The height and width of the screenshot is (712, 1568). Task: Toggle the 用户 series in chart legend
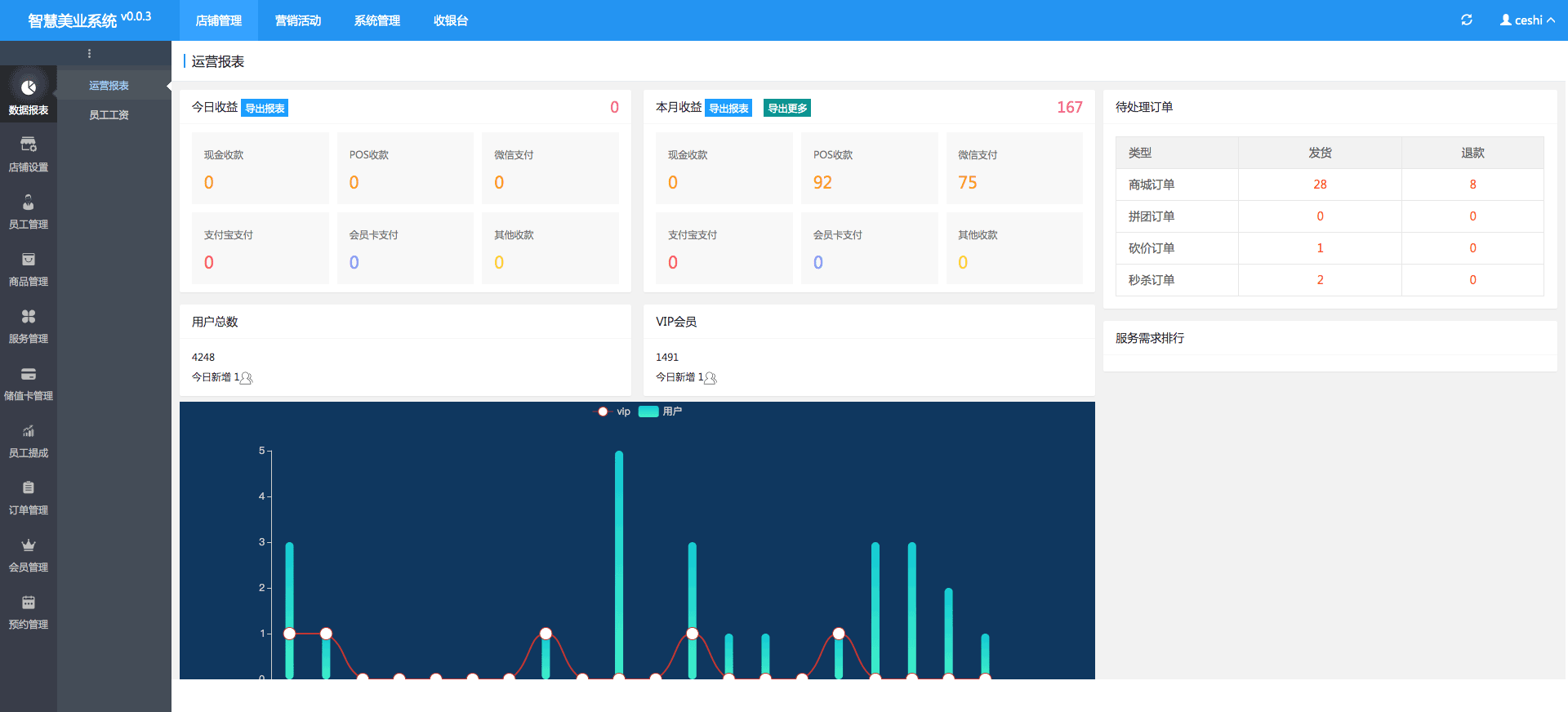coord(660,412)
